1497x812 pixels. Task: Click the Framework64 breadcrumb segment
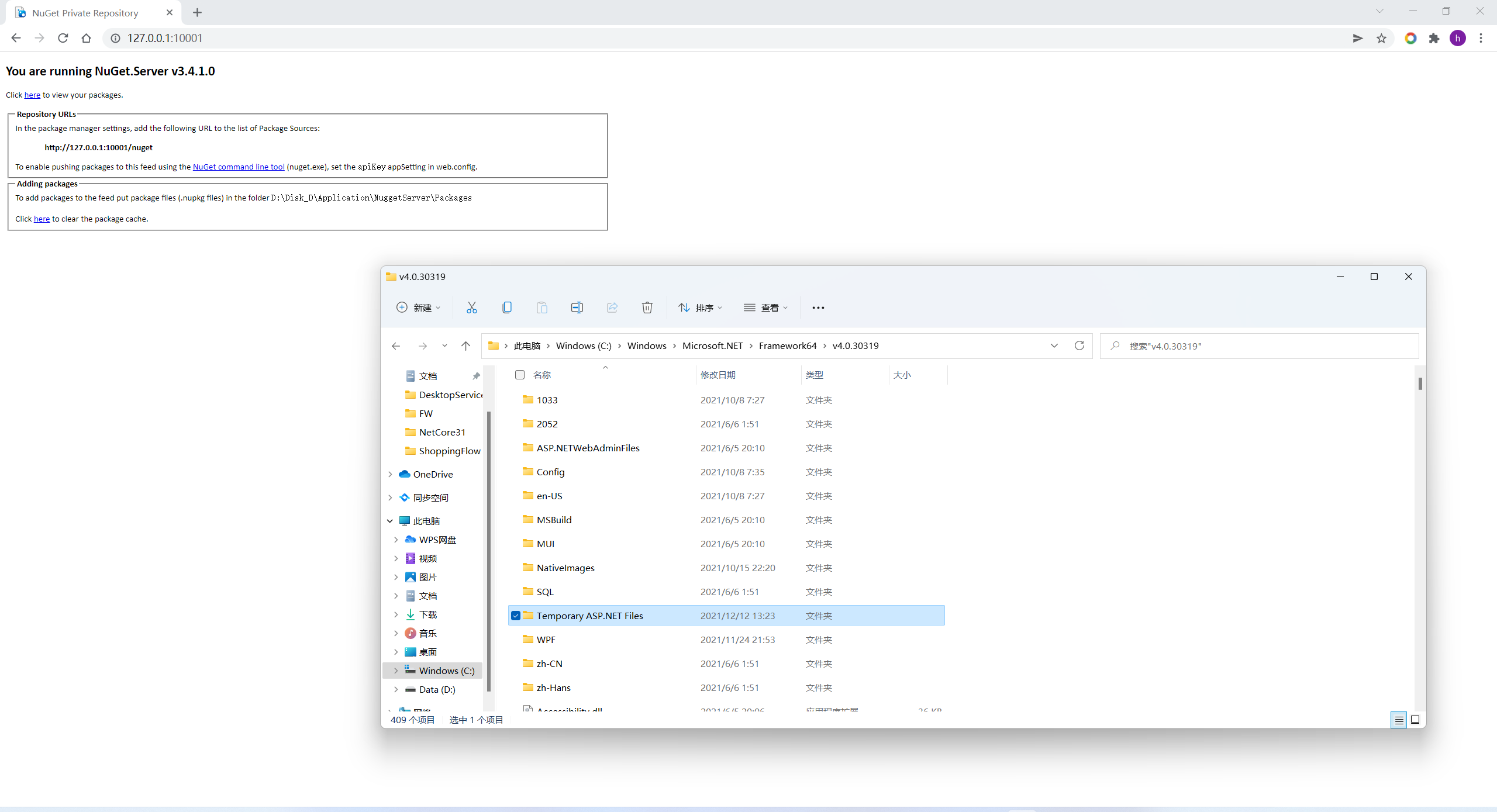788,345
